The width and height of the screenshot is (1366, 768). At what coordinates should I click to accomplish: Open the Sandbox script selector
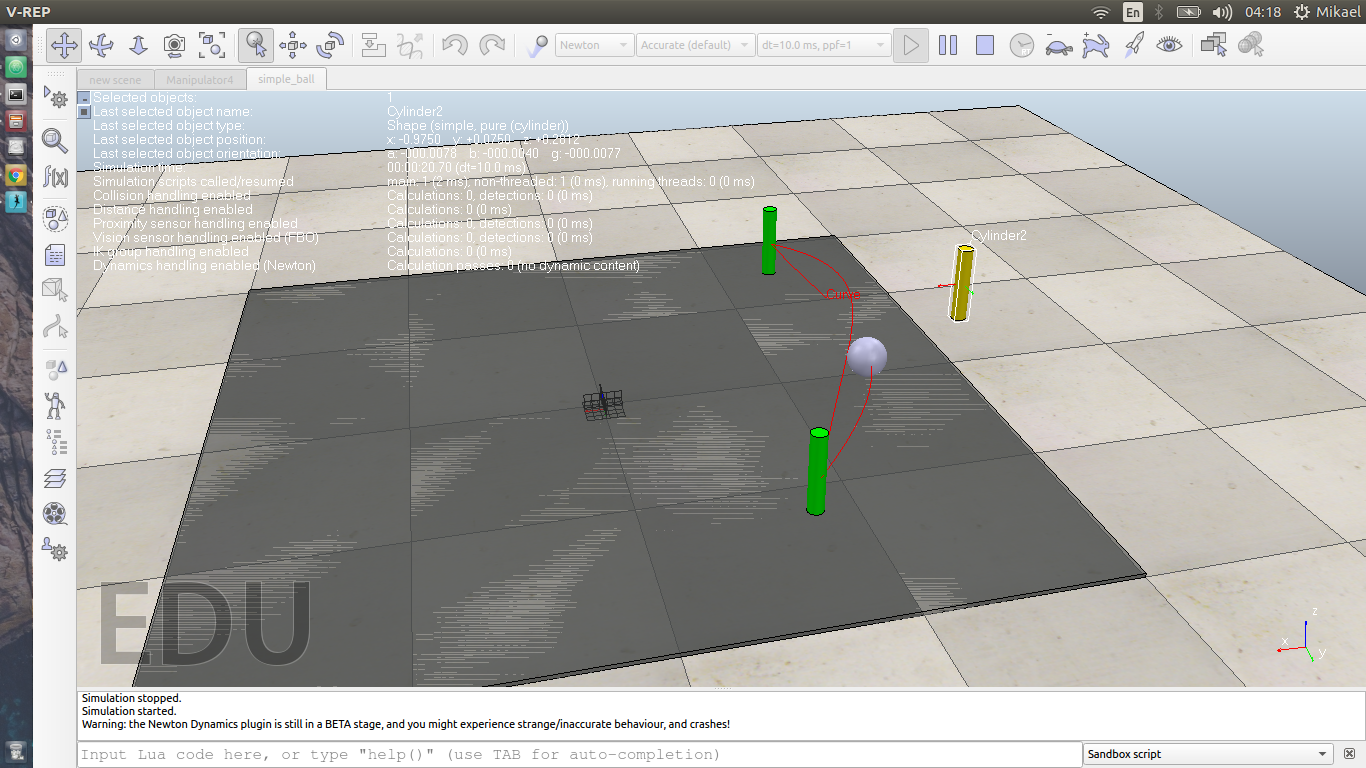(x=1207, y=754)
